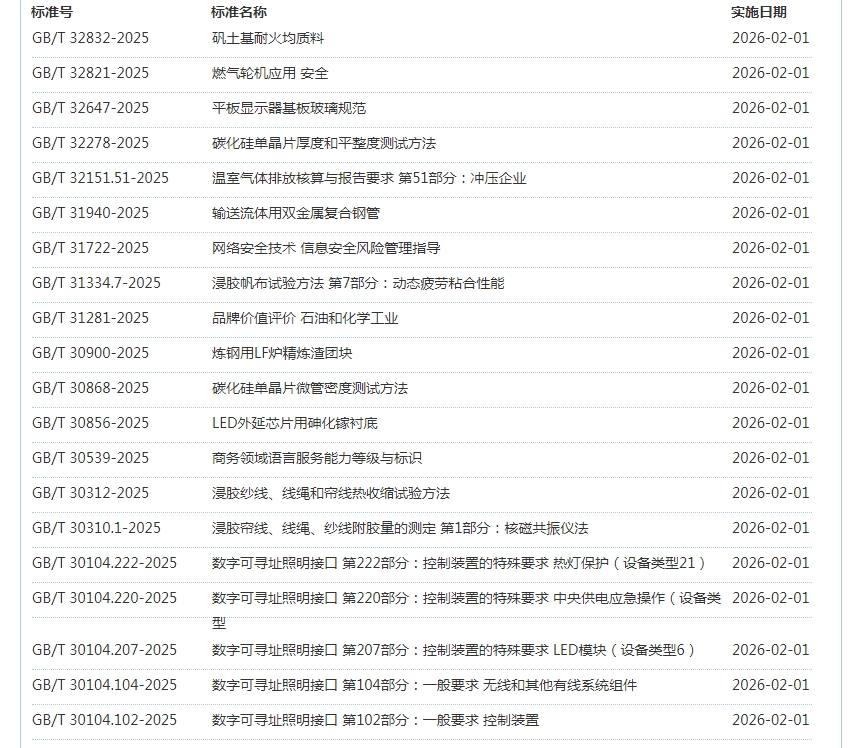
Task: Open 碳化硅单晶片微管密度测试方法 entry
Action: (x=310, y=388)
